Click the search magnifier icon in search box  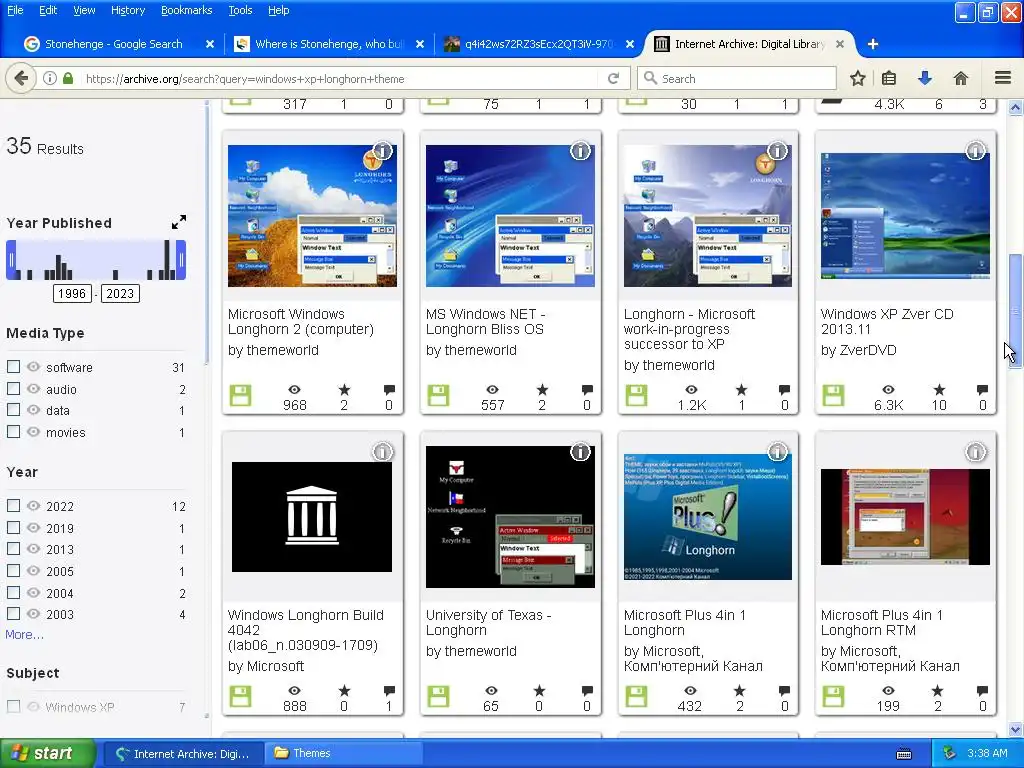point(650,78)
